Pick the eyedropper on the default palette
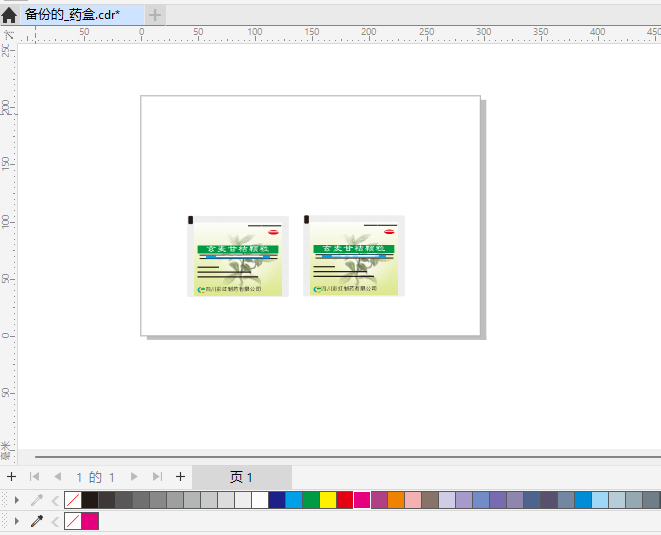Screen dimensions: 661x535 [x=37, y=500]
